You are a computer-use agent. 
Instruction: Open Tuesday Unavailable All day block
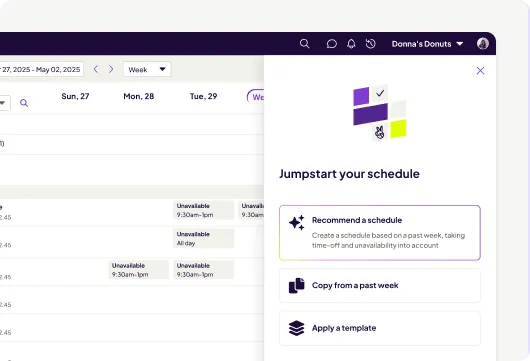(x=203, y=238)
